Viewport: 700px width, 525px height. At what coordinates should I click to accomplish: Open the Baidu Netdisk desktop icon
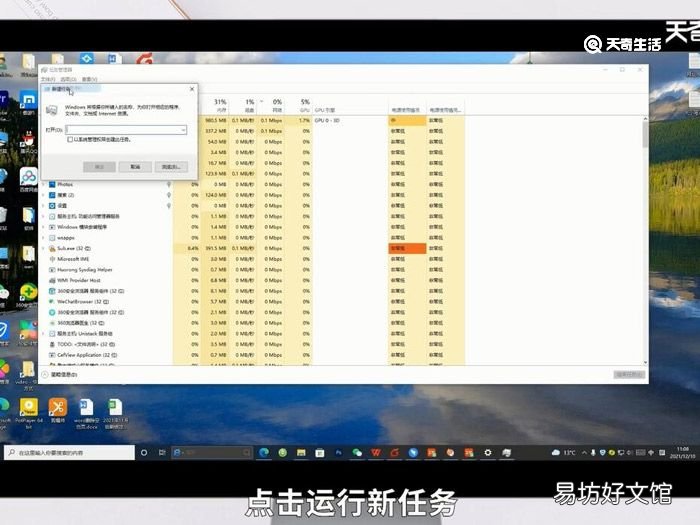click(29, 180)
